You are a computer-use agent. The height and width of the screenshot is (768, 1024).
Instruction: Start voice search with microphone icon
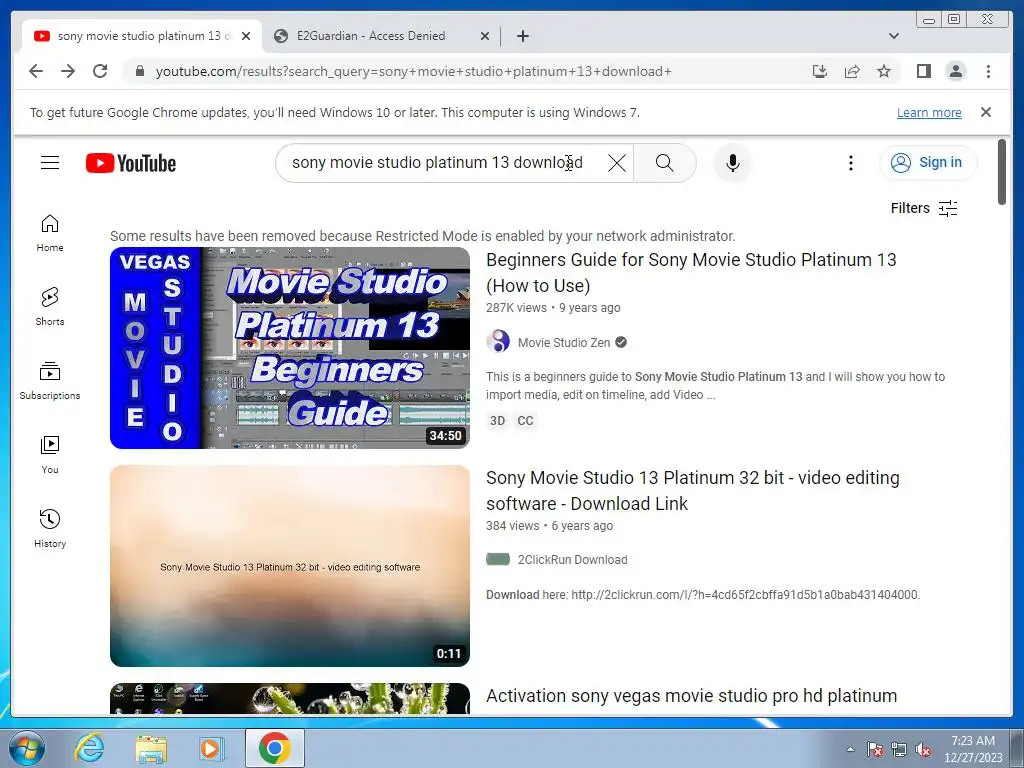pos(733,163)
